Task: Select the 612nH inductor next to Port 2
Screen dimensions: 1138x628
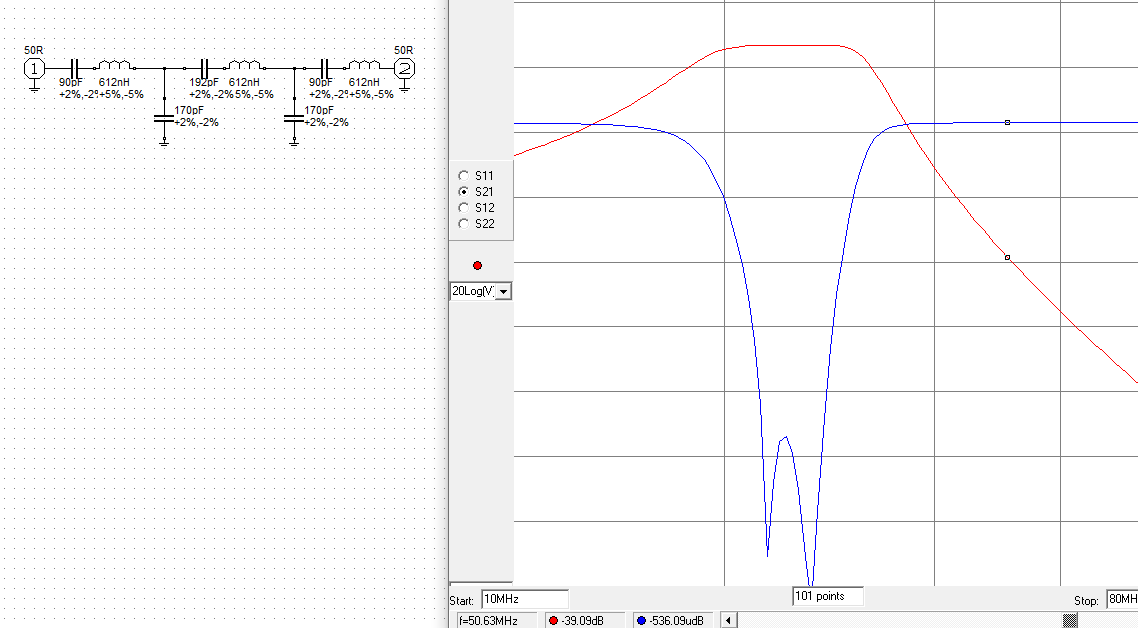Action: tap(363, 67)
